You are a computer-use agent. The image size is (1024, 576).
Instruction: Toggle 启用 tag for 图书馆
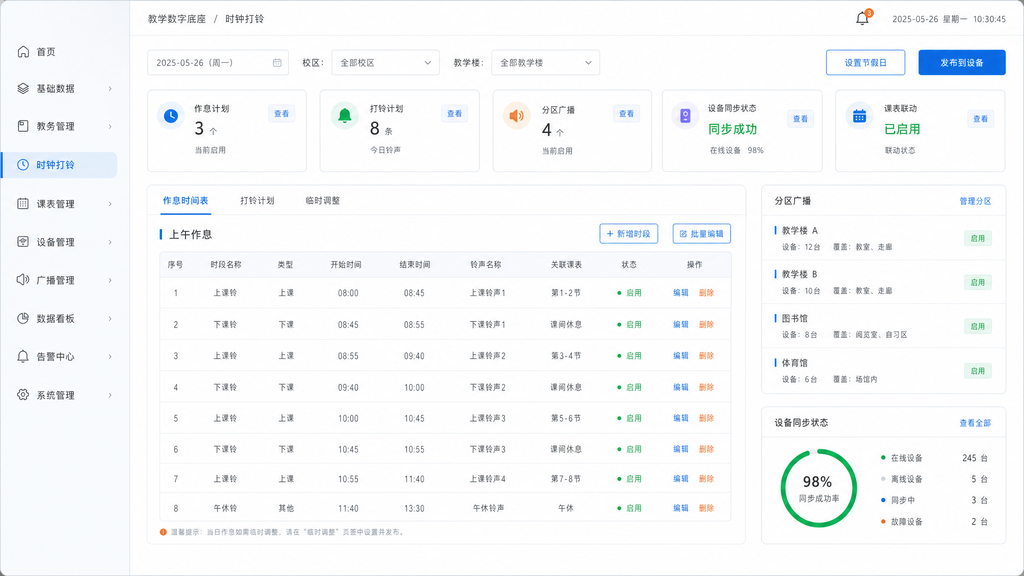978,326
